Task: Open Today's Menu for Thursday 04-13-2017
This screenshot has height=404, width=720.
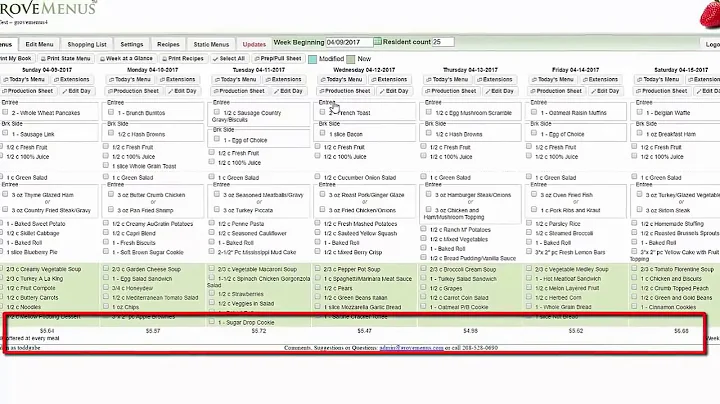Action: 447,79
